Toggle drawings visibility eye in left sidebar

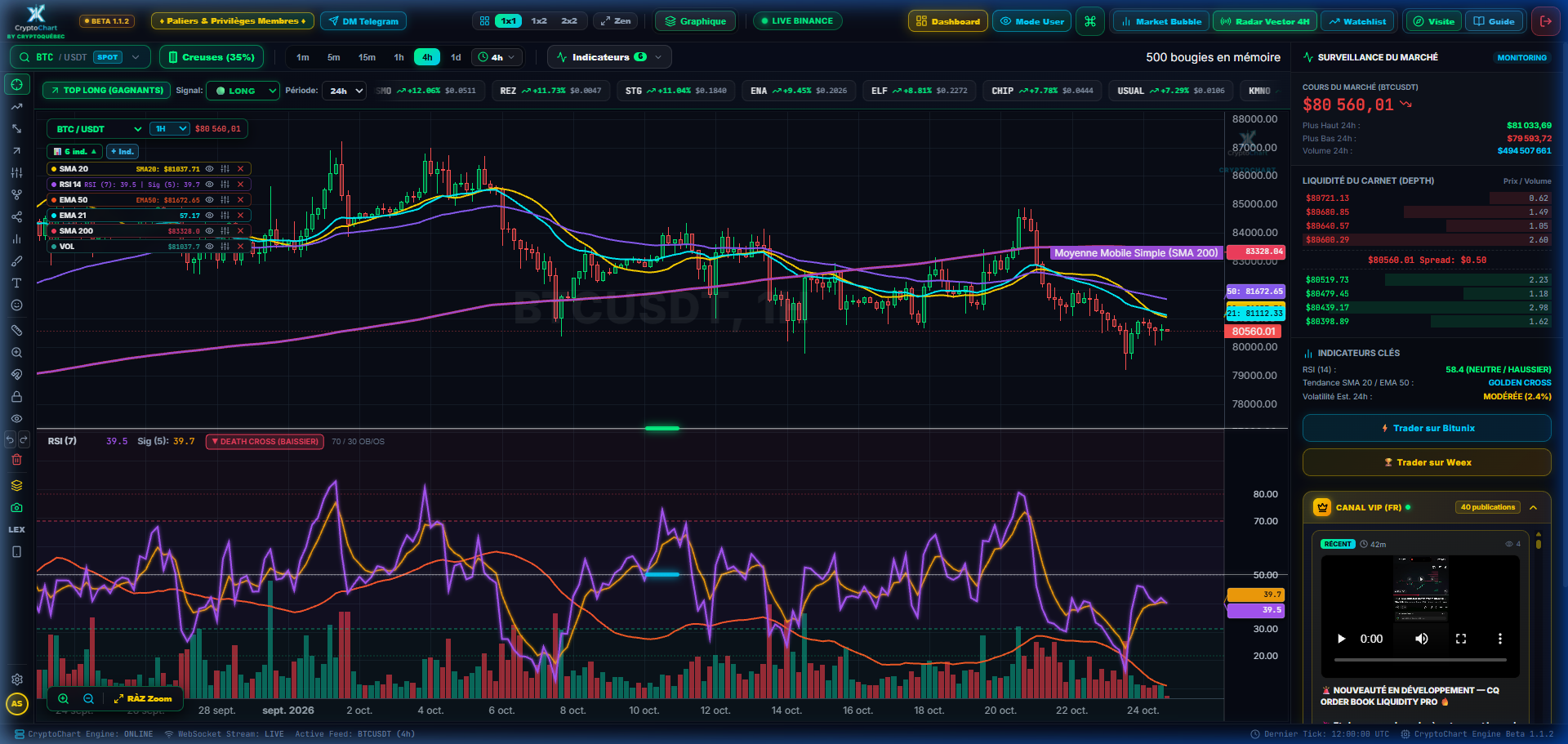point(16,419)
